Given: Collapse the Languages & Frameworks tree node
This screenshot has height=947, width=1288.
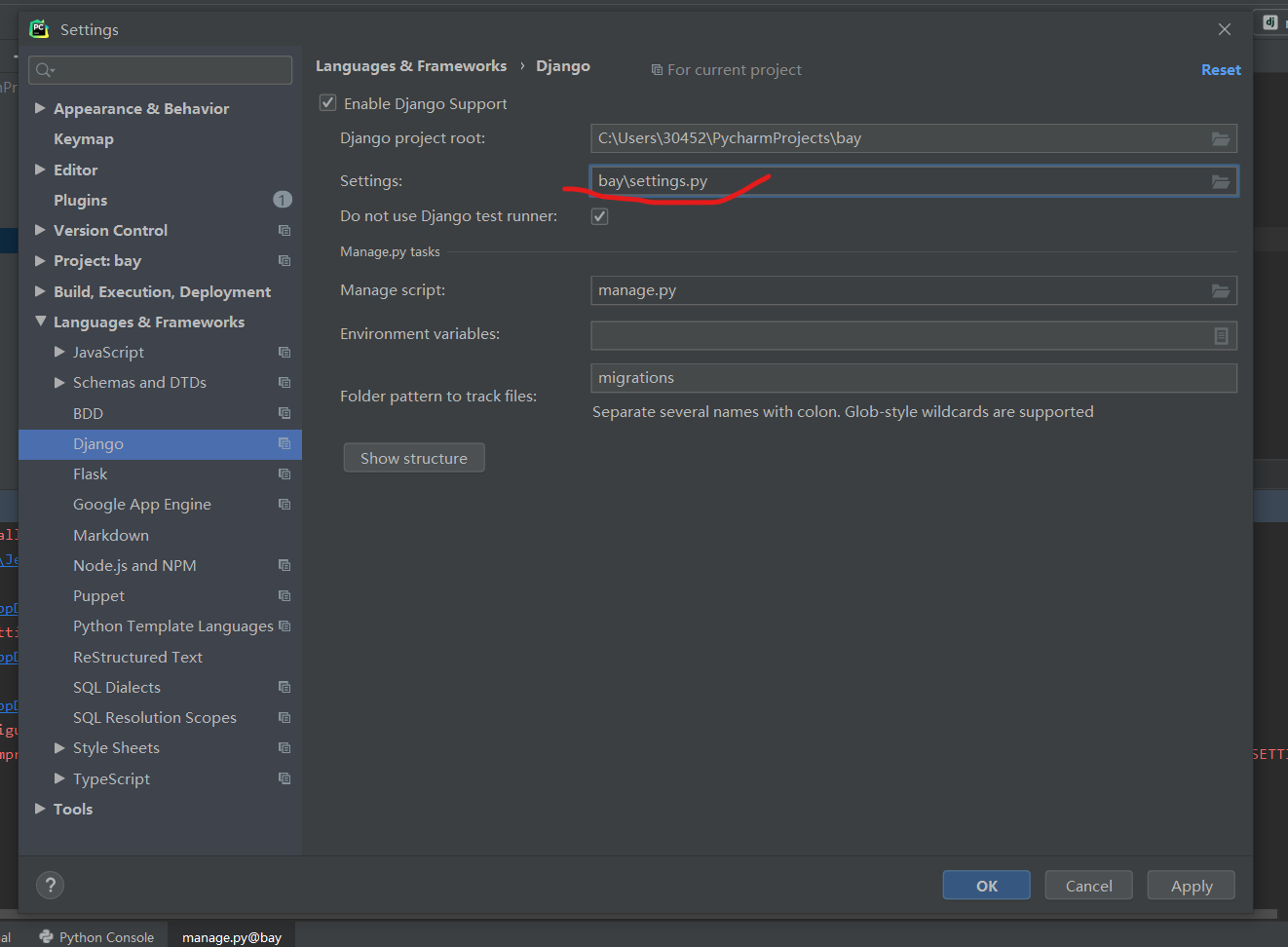Looking at the screenshot, I should [x=39, y=322].
